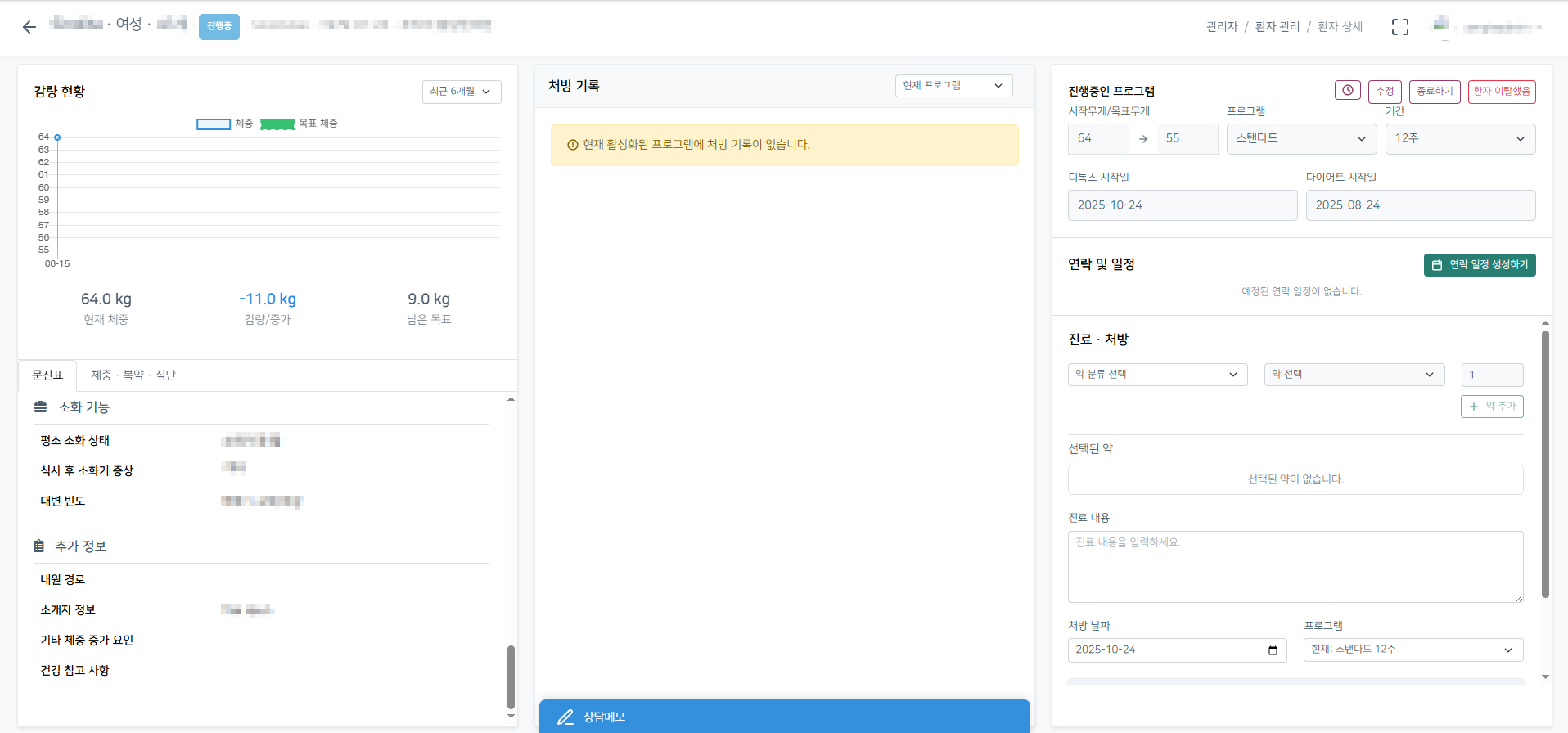The width and height of the screenshot is (1568, 733).
Task: Click the 추가 정보 clipboard icon
Action: click(x=38, y=546)
